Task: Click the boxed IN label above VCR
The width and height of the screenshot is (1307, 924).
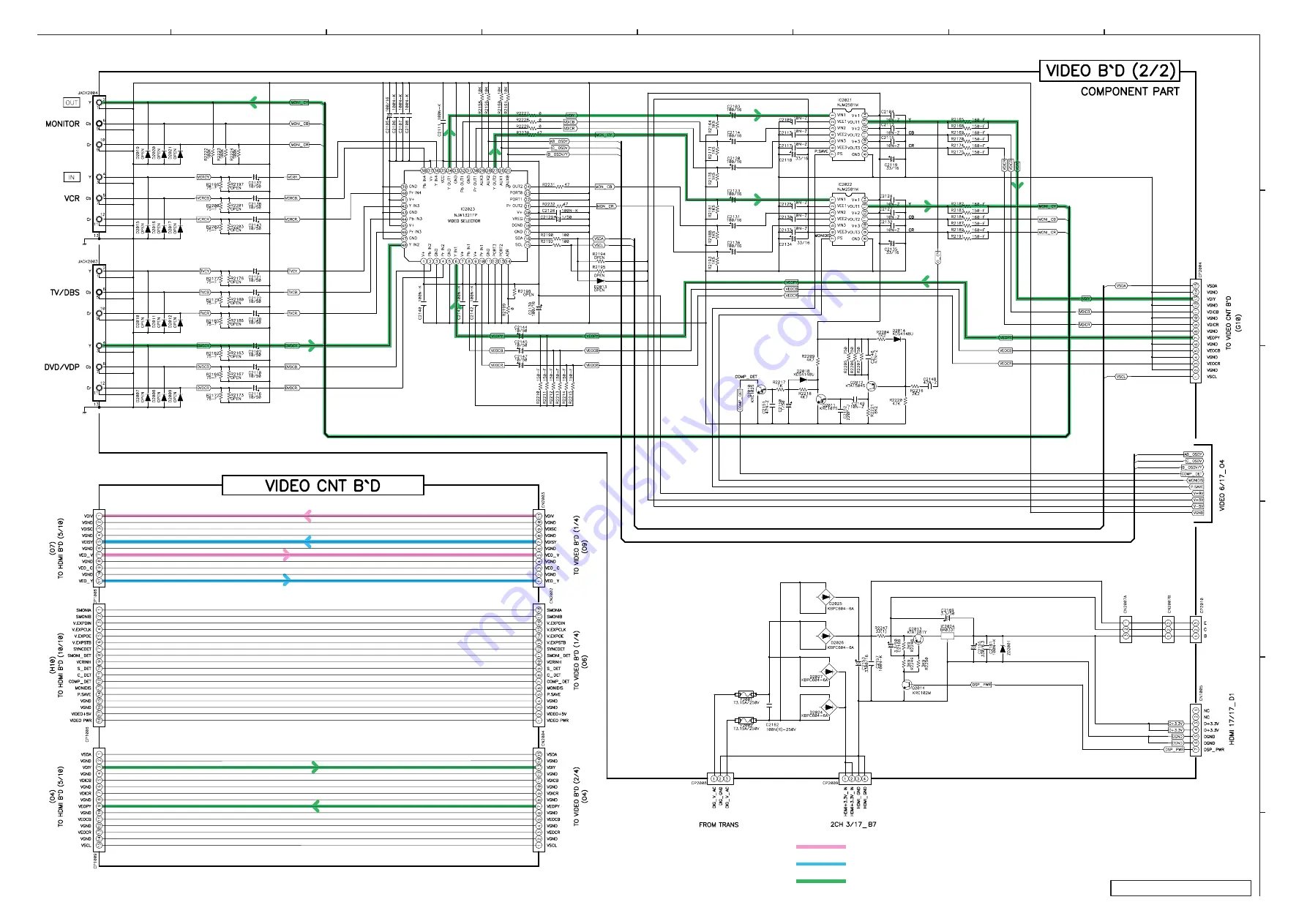Action: [x=71, y=177]
